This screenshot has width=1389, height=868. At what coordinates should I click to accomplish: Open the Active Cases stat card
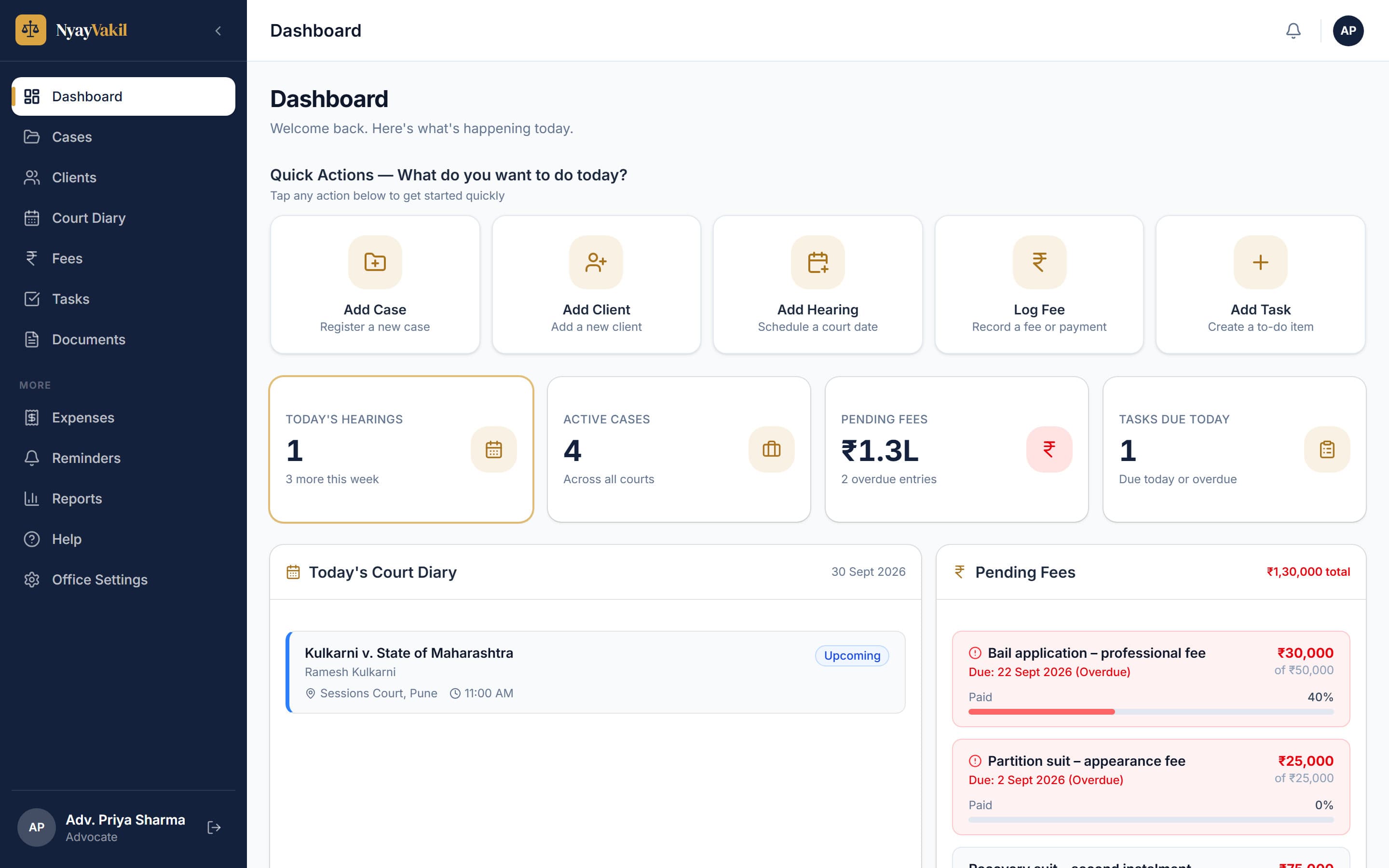click(x=679, y=449)
